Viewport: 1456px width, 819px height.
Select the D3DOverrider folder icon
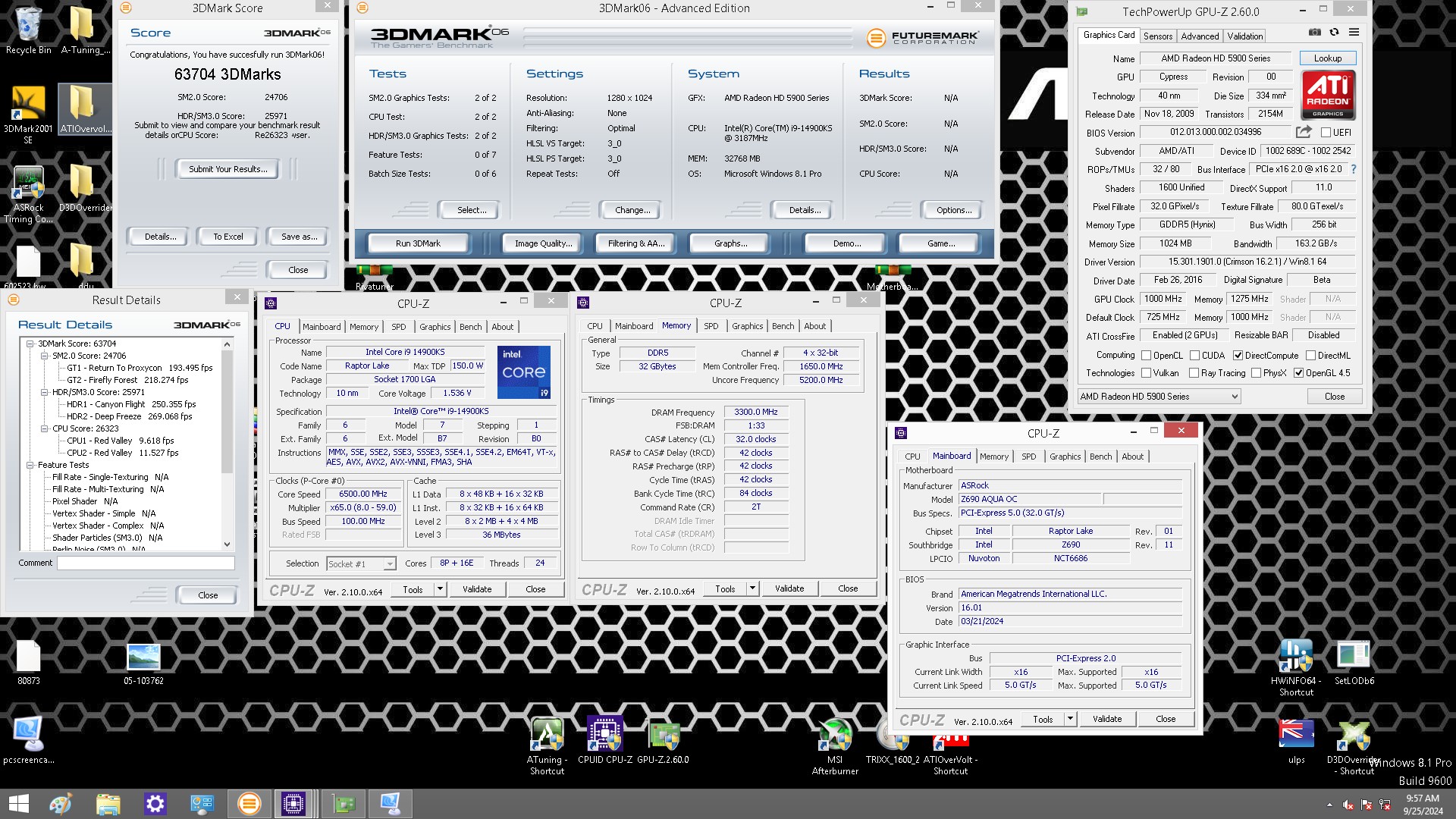82,188
